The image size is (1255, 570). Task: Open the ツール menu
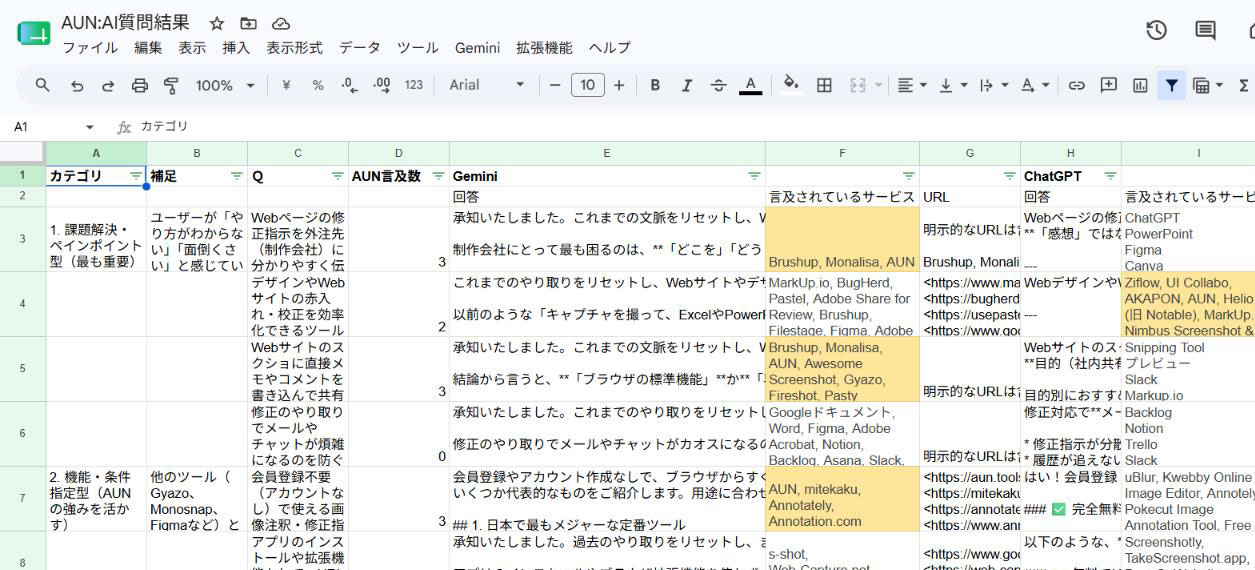pos(417,47)
